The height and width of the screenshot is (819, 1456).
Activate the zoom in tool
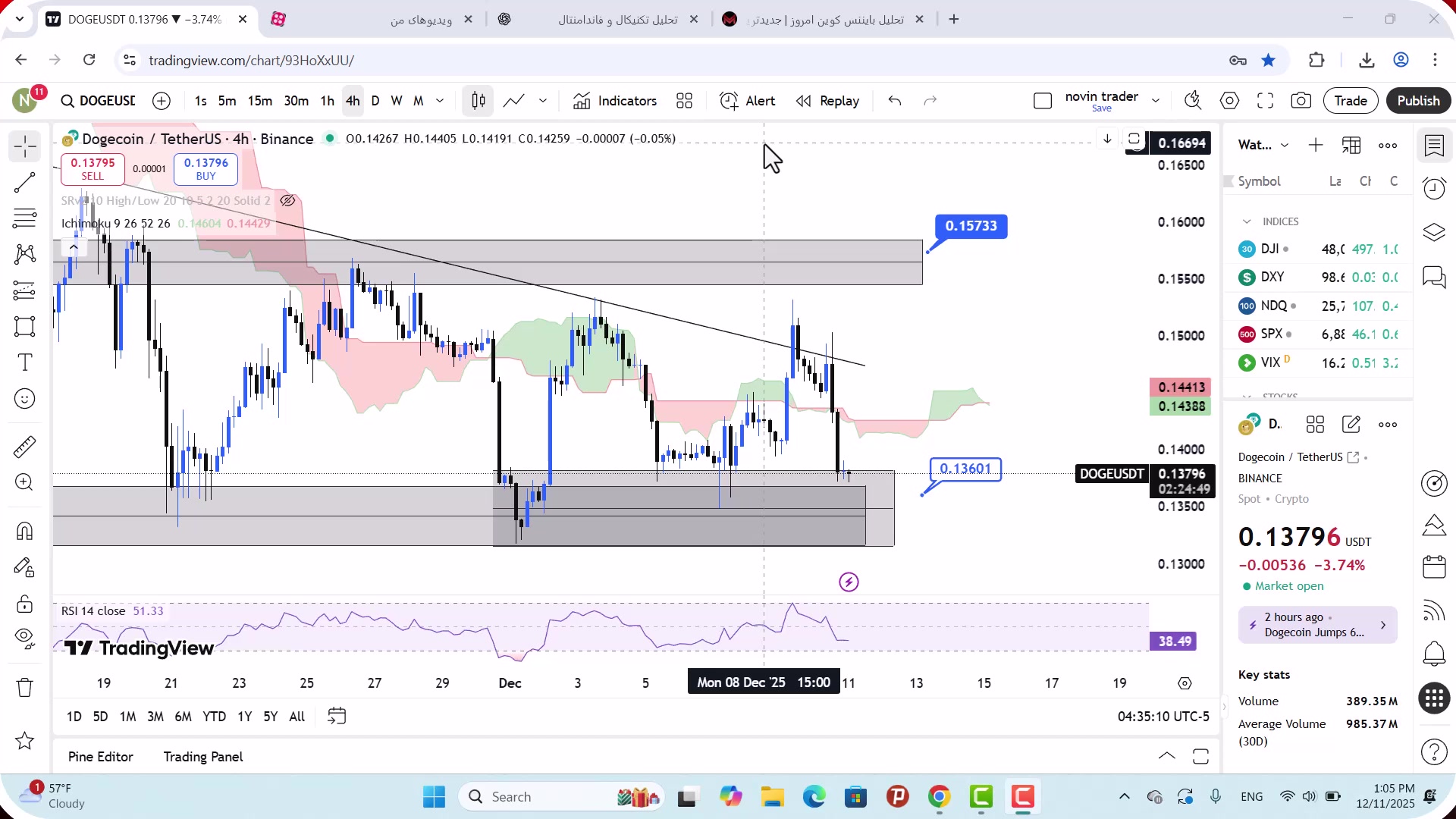coord(24,482)
